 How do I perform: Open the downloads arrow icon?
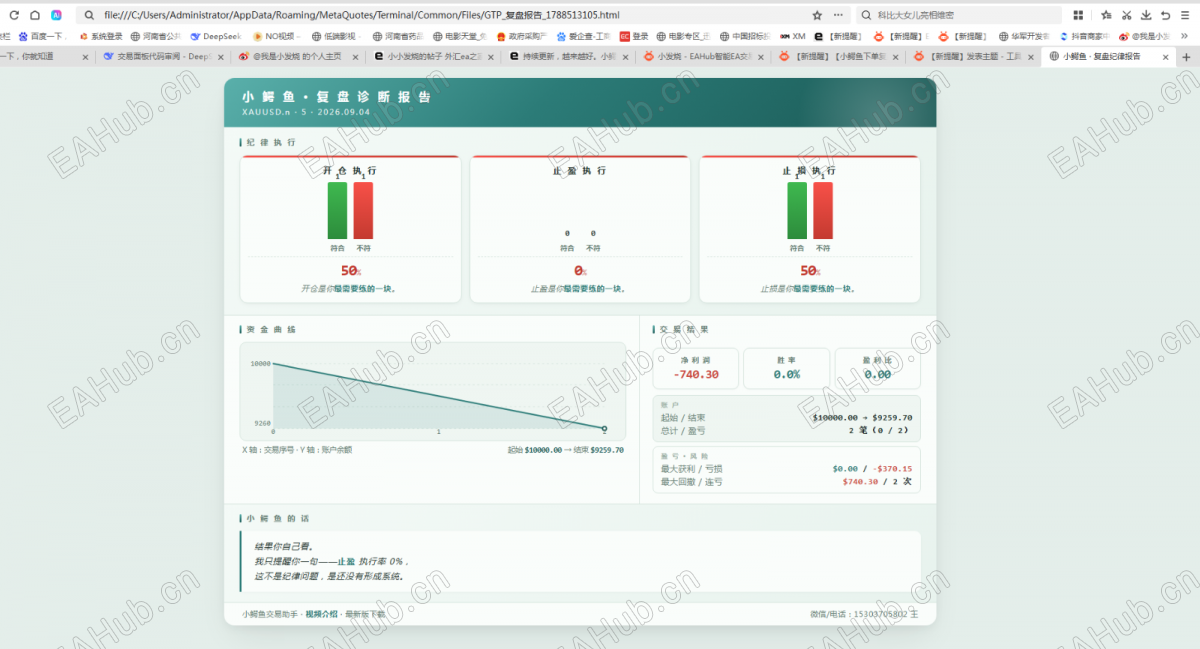click(x=1147, y=15)
